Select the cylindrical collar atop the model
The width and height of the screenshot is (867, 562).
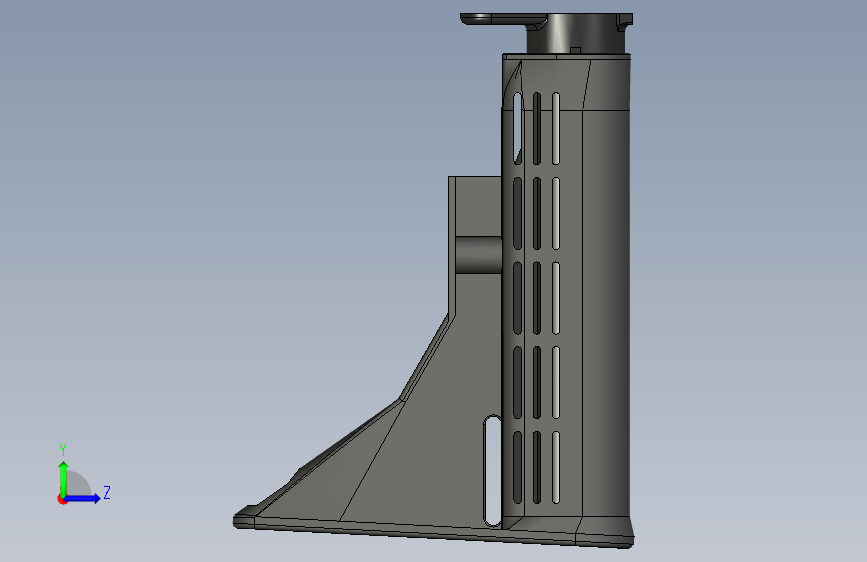coord(574,34)
